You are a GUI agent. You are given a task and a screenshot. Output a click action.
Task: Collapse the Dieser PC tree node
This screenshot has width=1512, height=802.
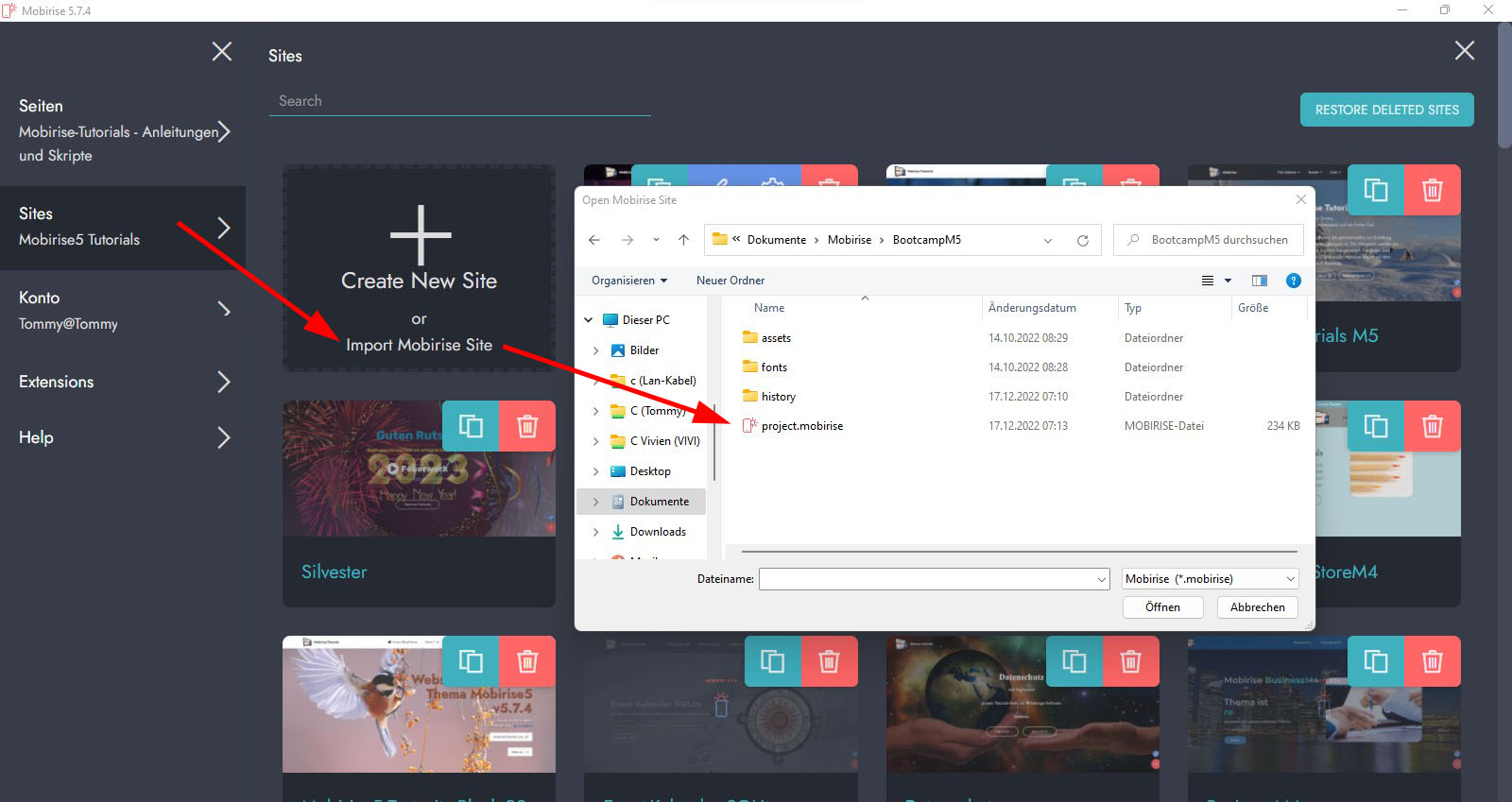[x=589, y=320]
